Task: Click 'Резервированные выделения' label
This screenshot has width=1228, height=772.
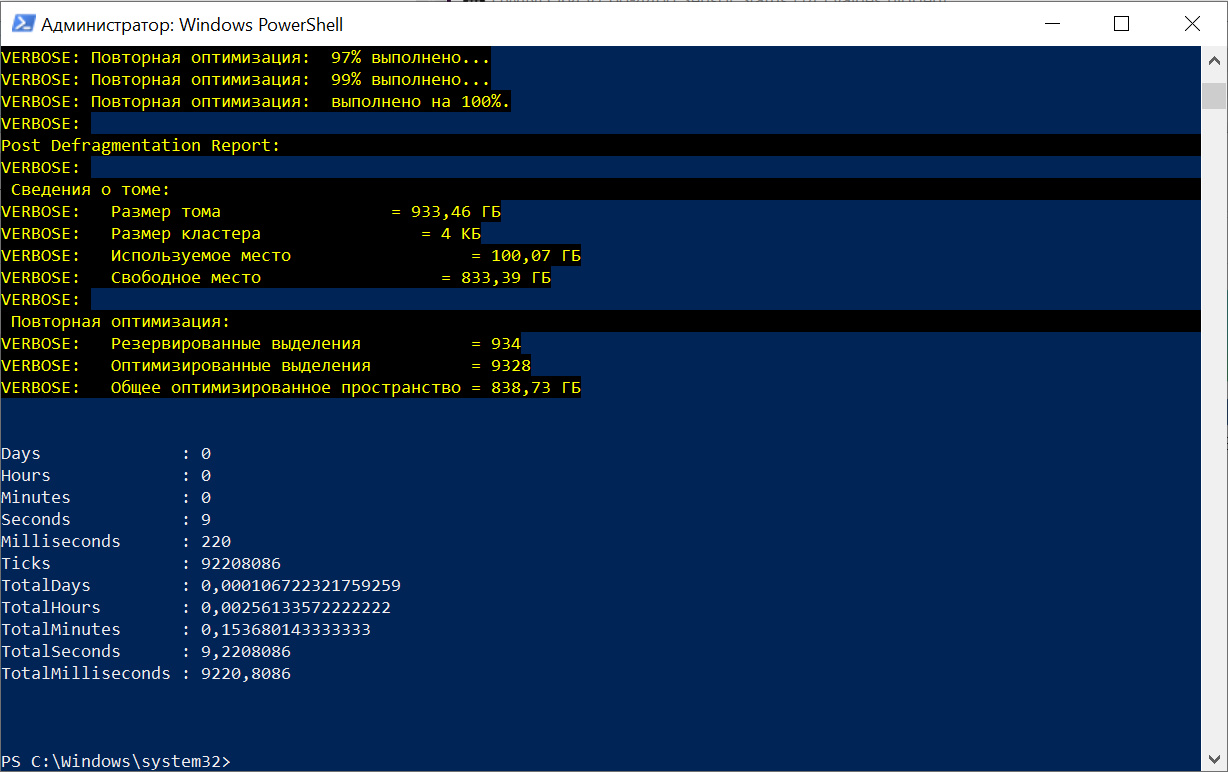Action: [x=236, y=344]
